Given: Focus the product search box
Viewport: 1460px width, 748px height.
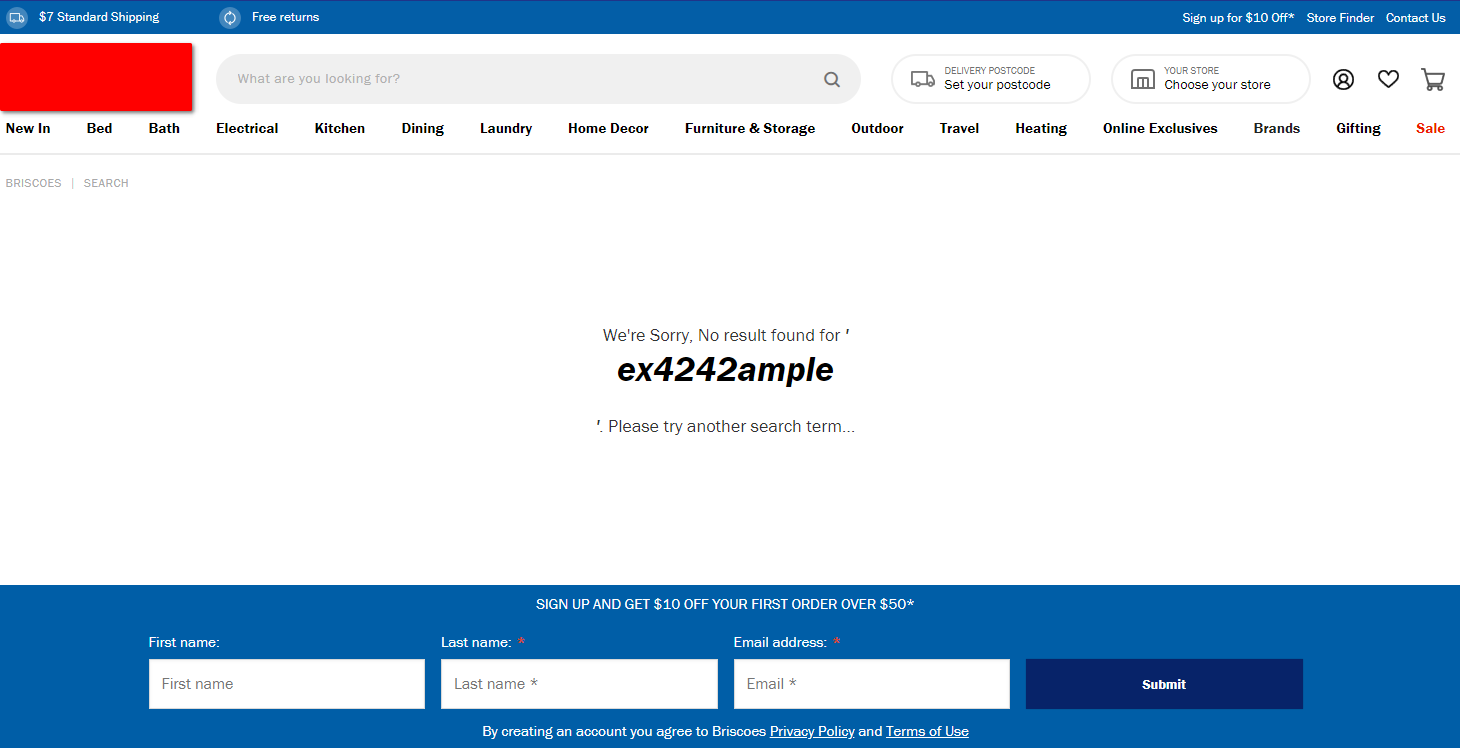Looking at the screenshot, I should click(520, 79).
